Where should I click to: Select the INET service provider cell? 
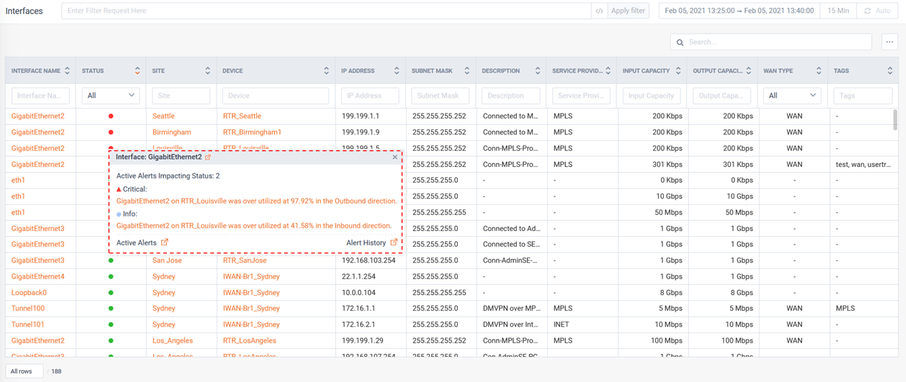581,324
